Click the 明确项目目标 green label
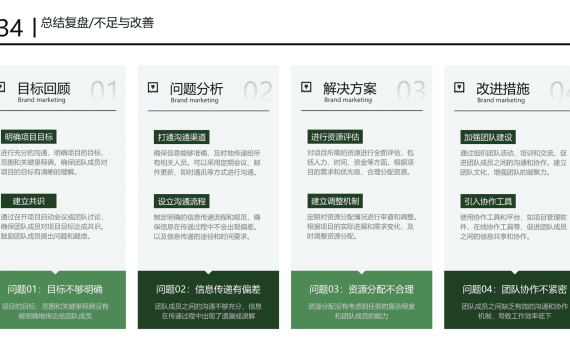This screenshot has width=570, height=360. point(29,137)
